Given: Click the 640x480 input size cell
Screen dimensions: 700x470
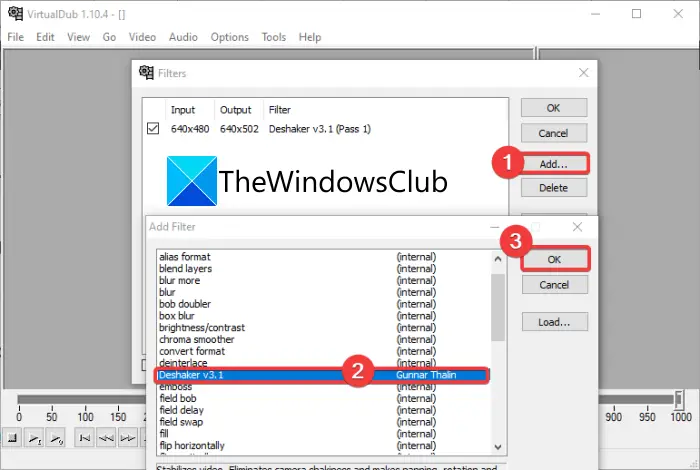Looking at the screenshot, I should pyautogui.click(x=190, y=129).
